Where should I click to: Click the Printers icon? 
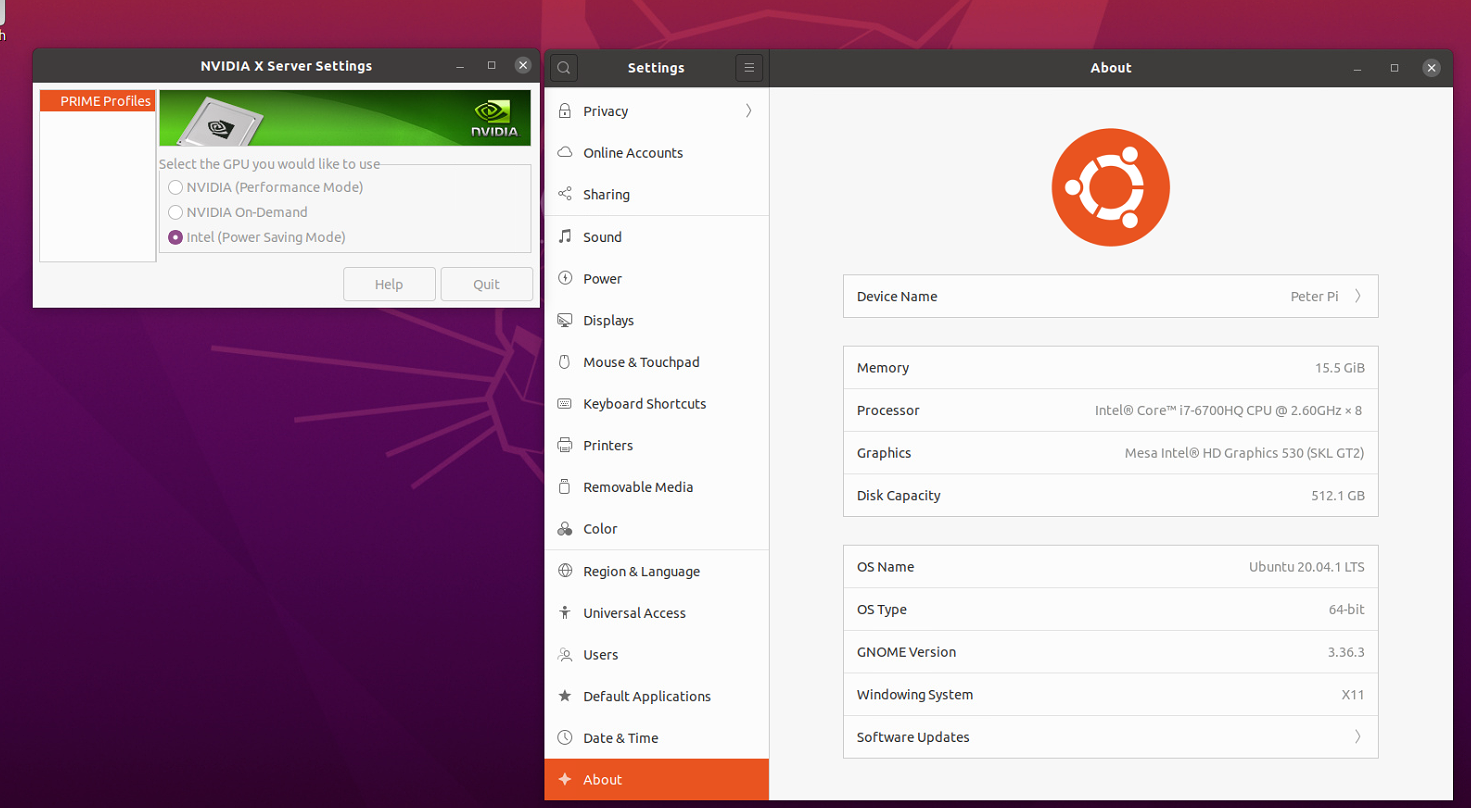coord(565,445)
